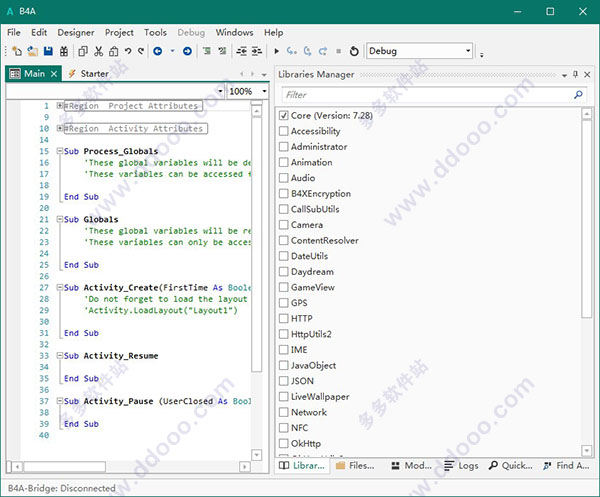Screen dimensions: 600x497
Task: Open the sub selector dropdown above code
Action: click(x=220, y=91)
